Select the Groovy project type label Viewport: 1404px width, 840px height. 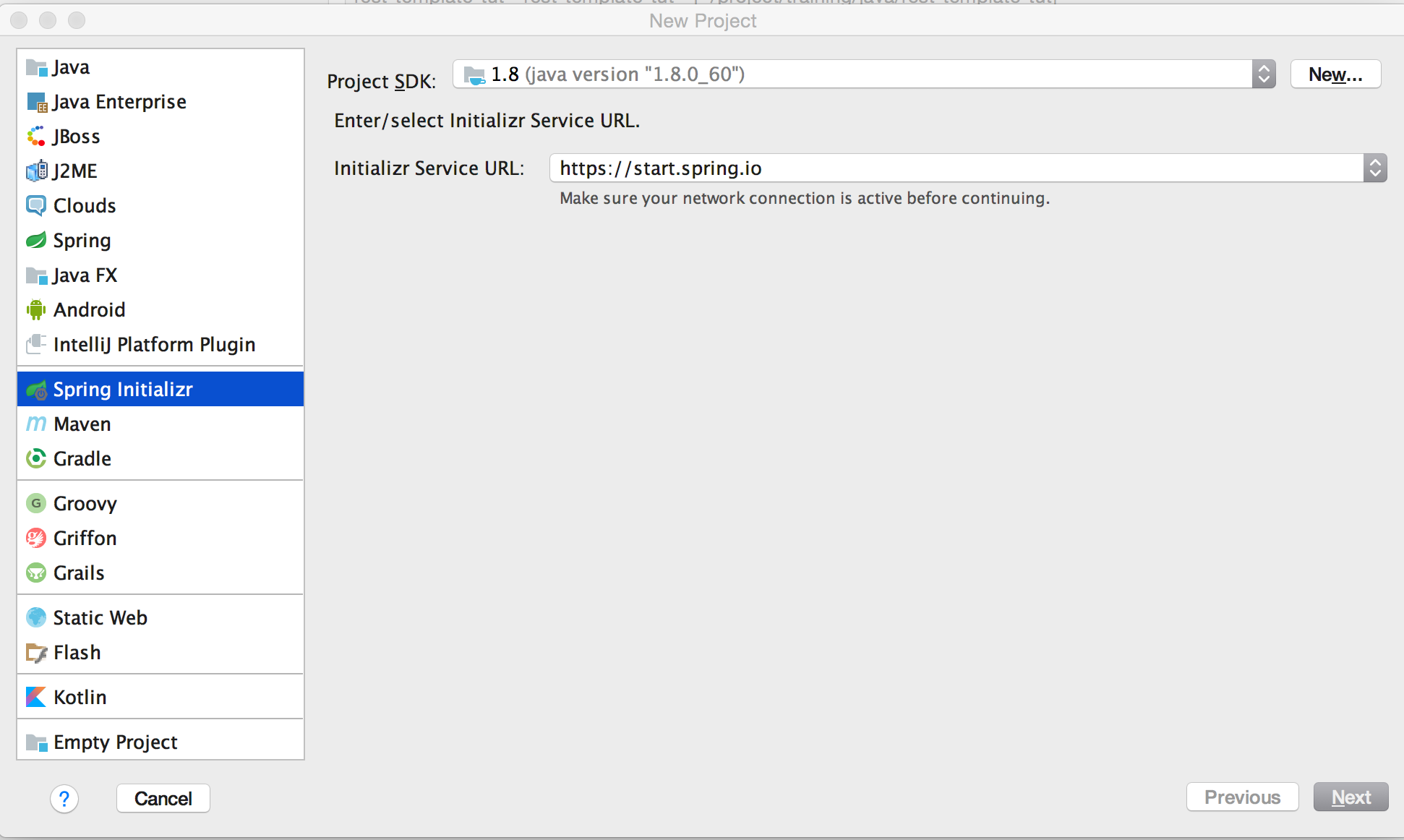pos(85,504)
